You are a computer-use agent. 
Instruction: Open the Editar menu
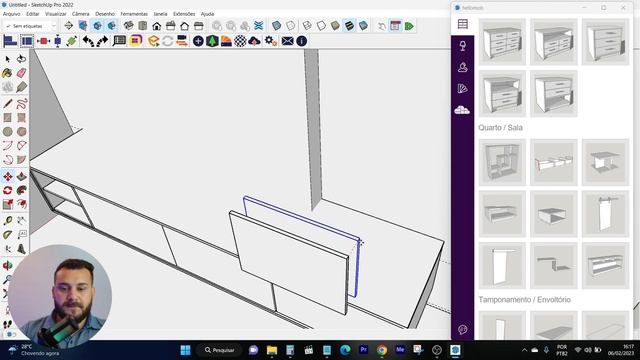(x=33, y=14)
